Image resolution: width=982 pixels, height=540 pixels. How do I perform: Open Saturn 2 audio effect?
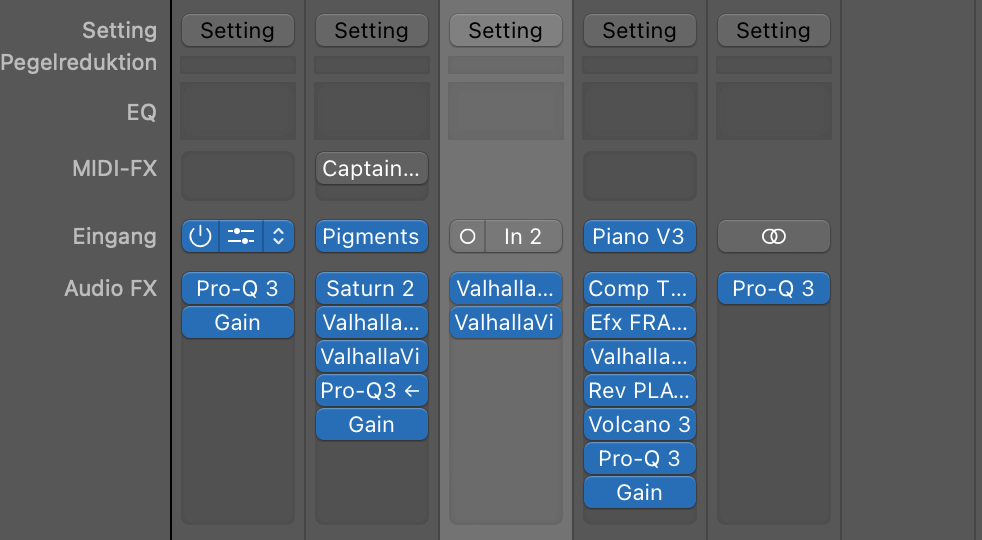371,288
